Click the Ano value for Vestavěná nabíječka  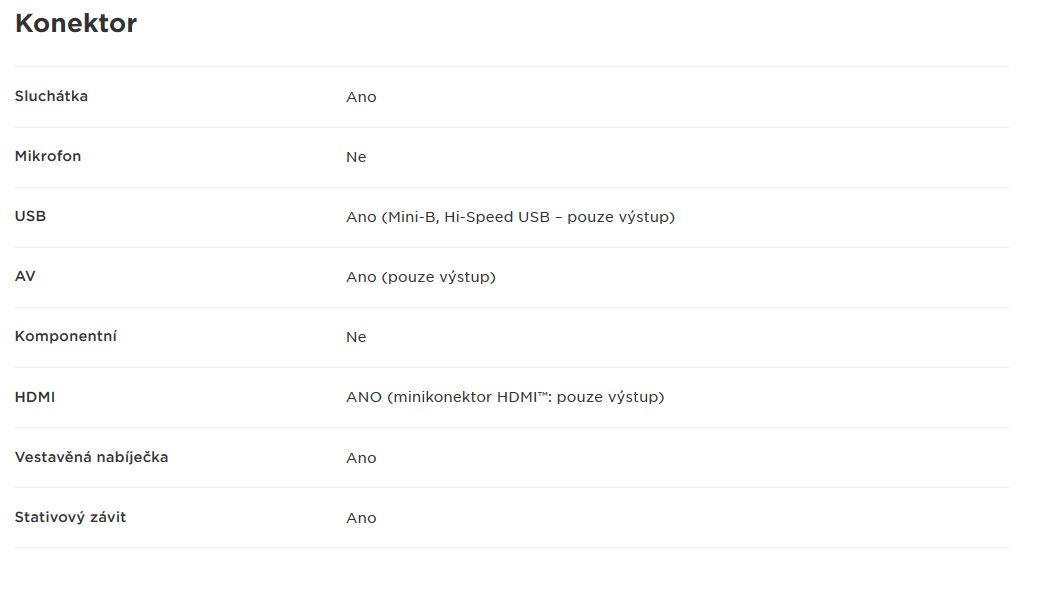point(361,458)
